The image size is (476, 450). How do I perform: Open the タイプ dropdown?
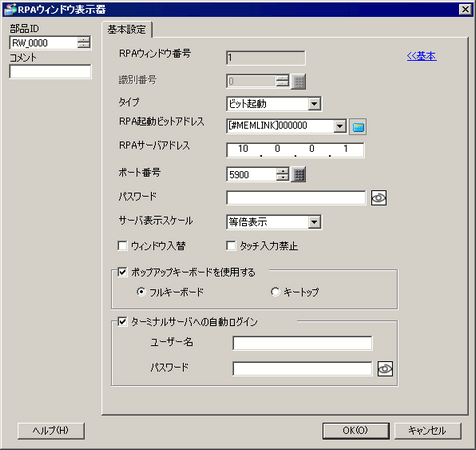coord(314,104)
